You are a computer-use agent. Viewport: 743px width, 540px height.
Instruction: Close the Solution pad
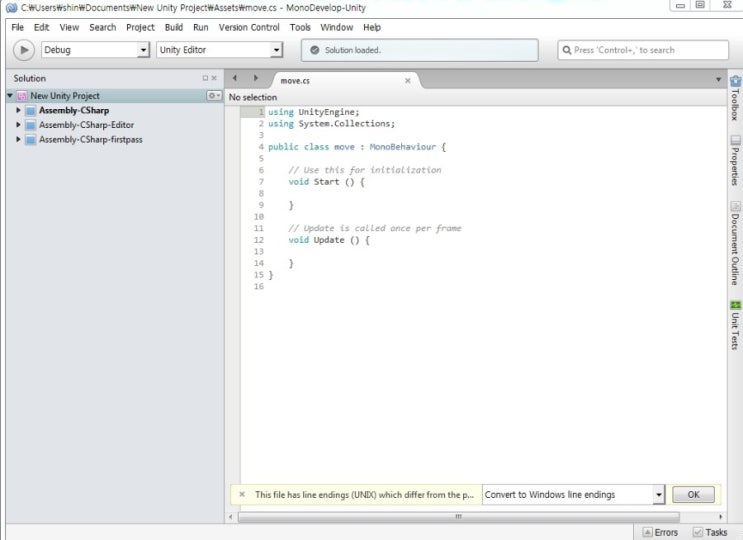214,78
